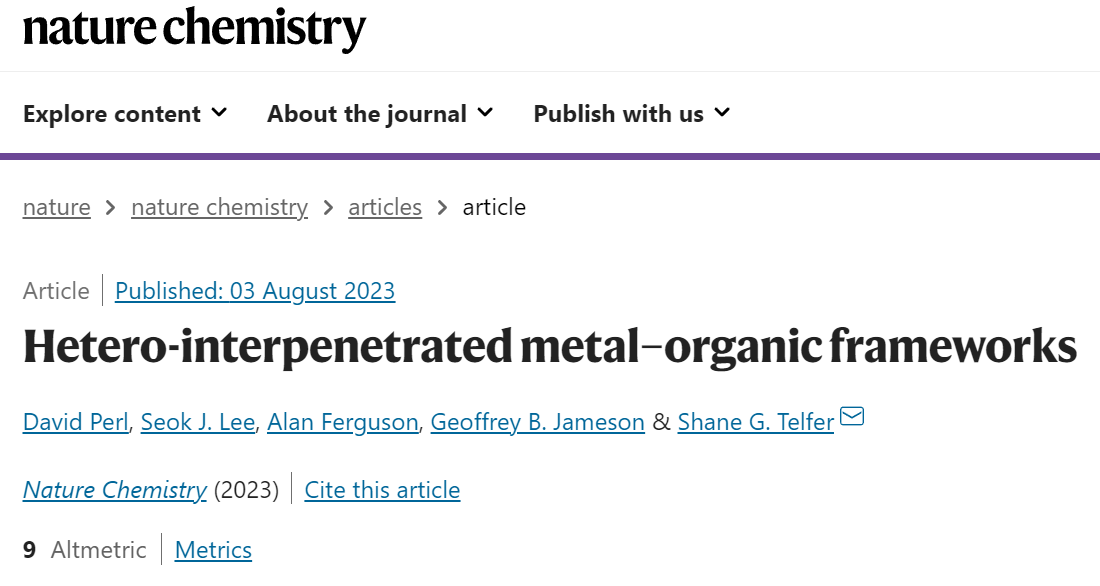Expand the Publish with us chevron
The width and height of the screenshot is (1100, 586).
click(722, 112)
